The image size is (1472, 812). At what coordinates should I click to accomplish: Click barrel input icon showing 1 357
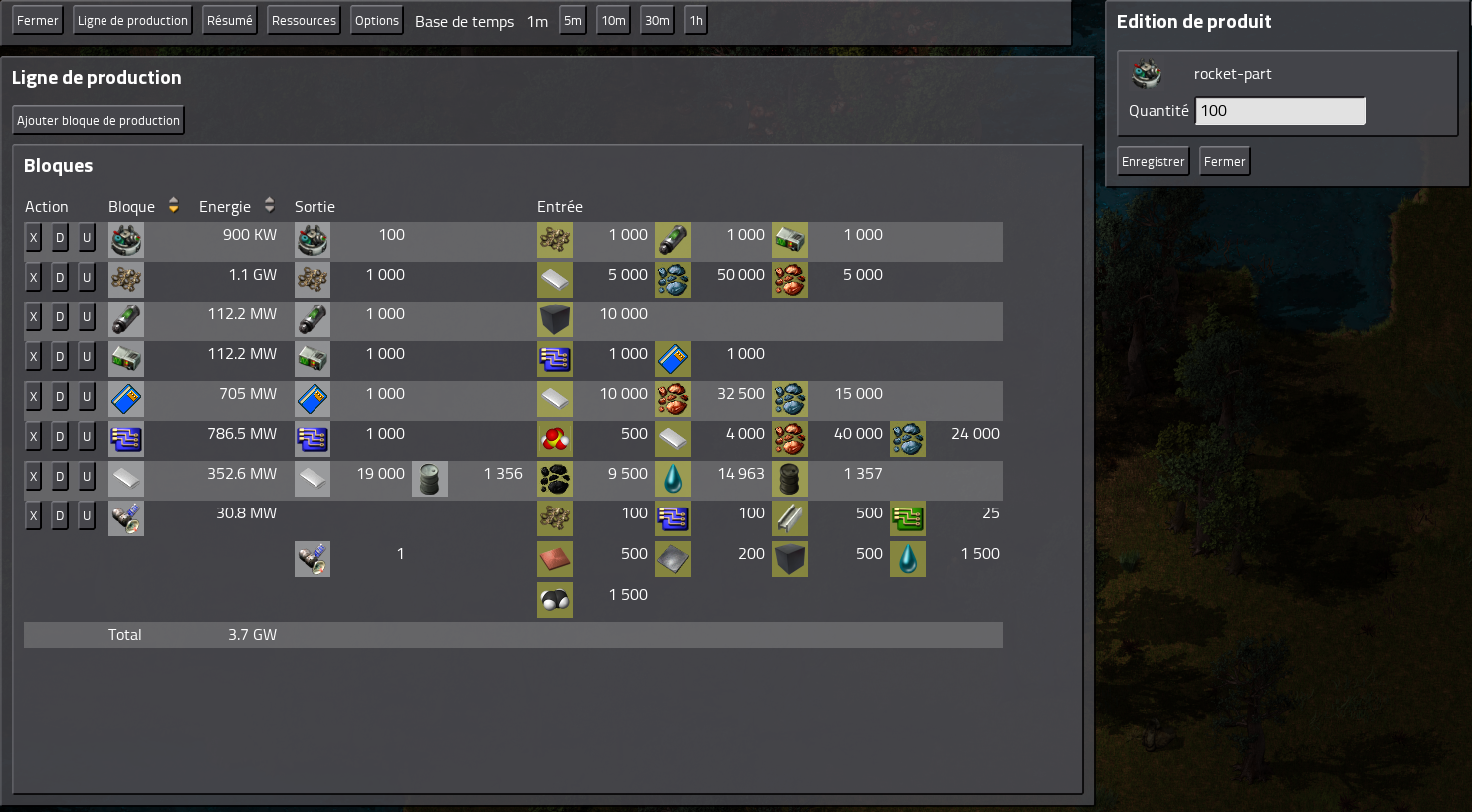click(790, 479)
